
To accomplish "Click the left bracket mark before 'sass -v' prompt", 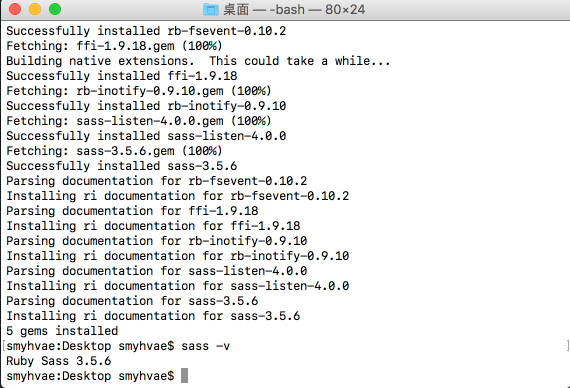I will (4, 346).
